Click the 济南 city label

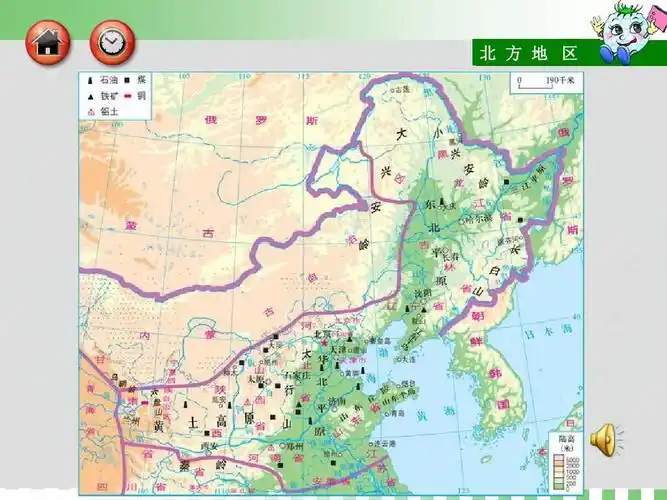tap(337, 401)
